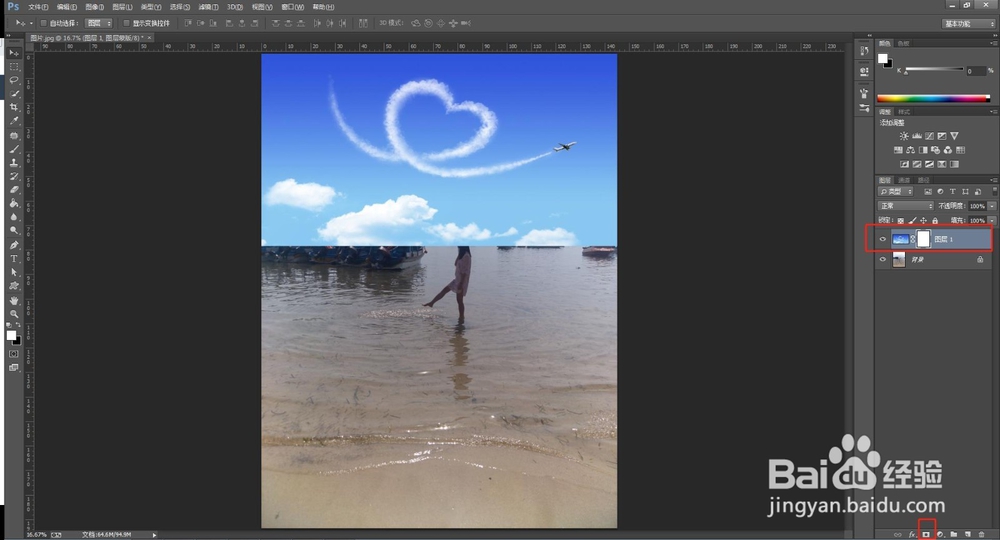The width and height of the screenshot is (1000, 540).
Task: Click Add Layer Mask button at panel bottom
Action: (926, 534)
